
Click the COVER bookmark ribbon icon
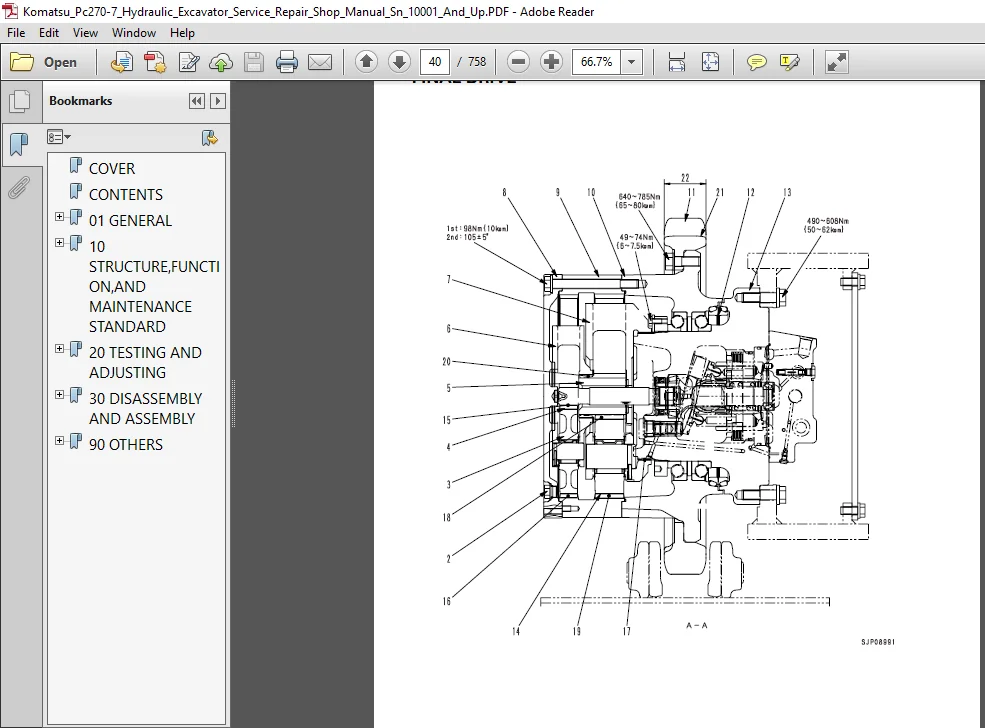pyautogui.click(x=75, y=166)
